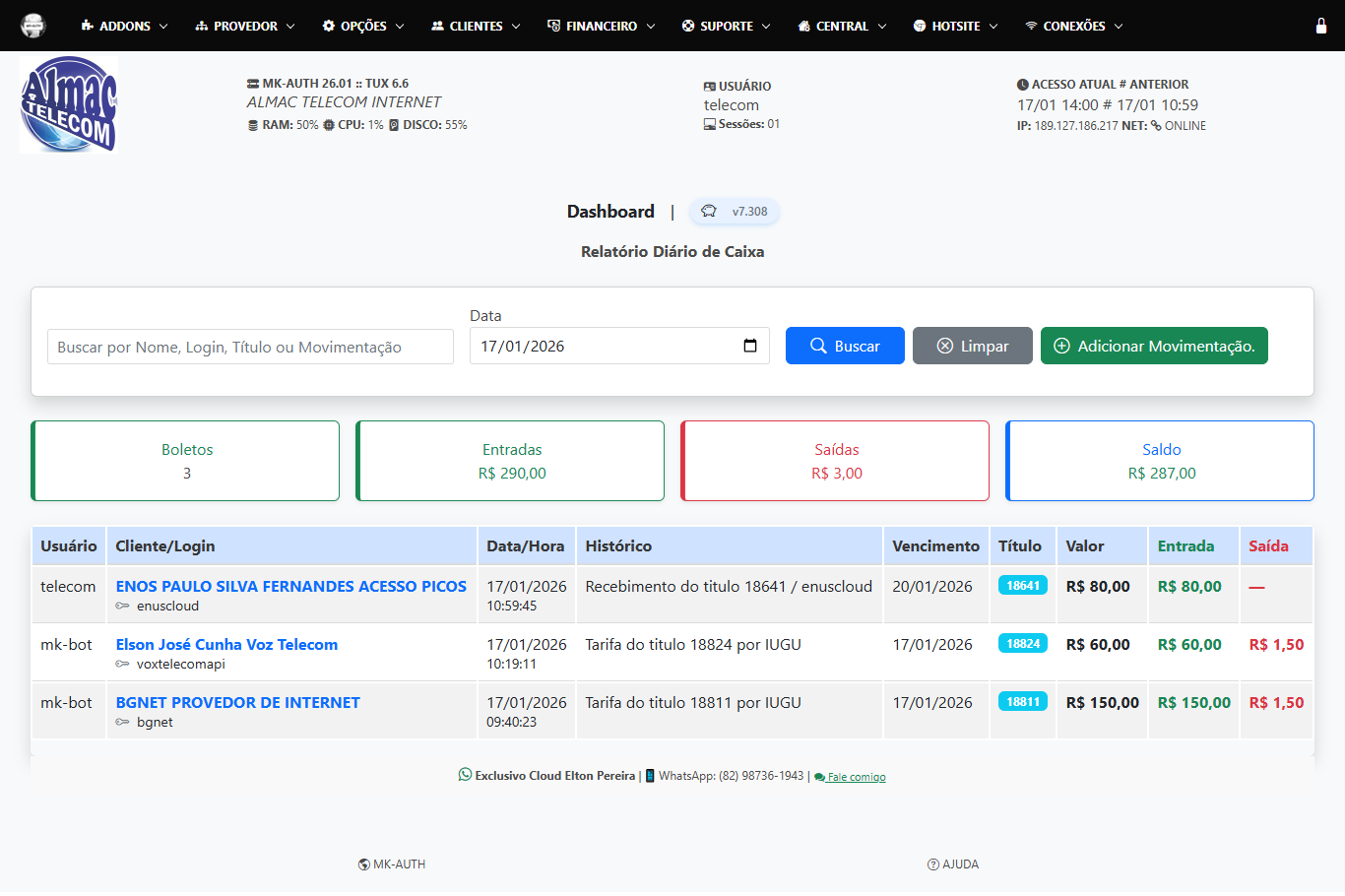
Task: Open the calendar picker in Data field
Action: 749,346
